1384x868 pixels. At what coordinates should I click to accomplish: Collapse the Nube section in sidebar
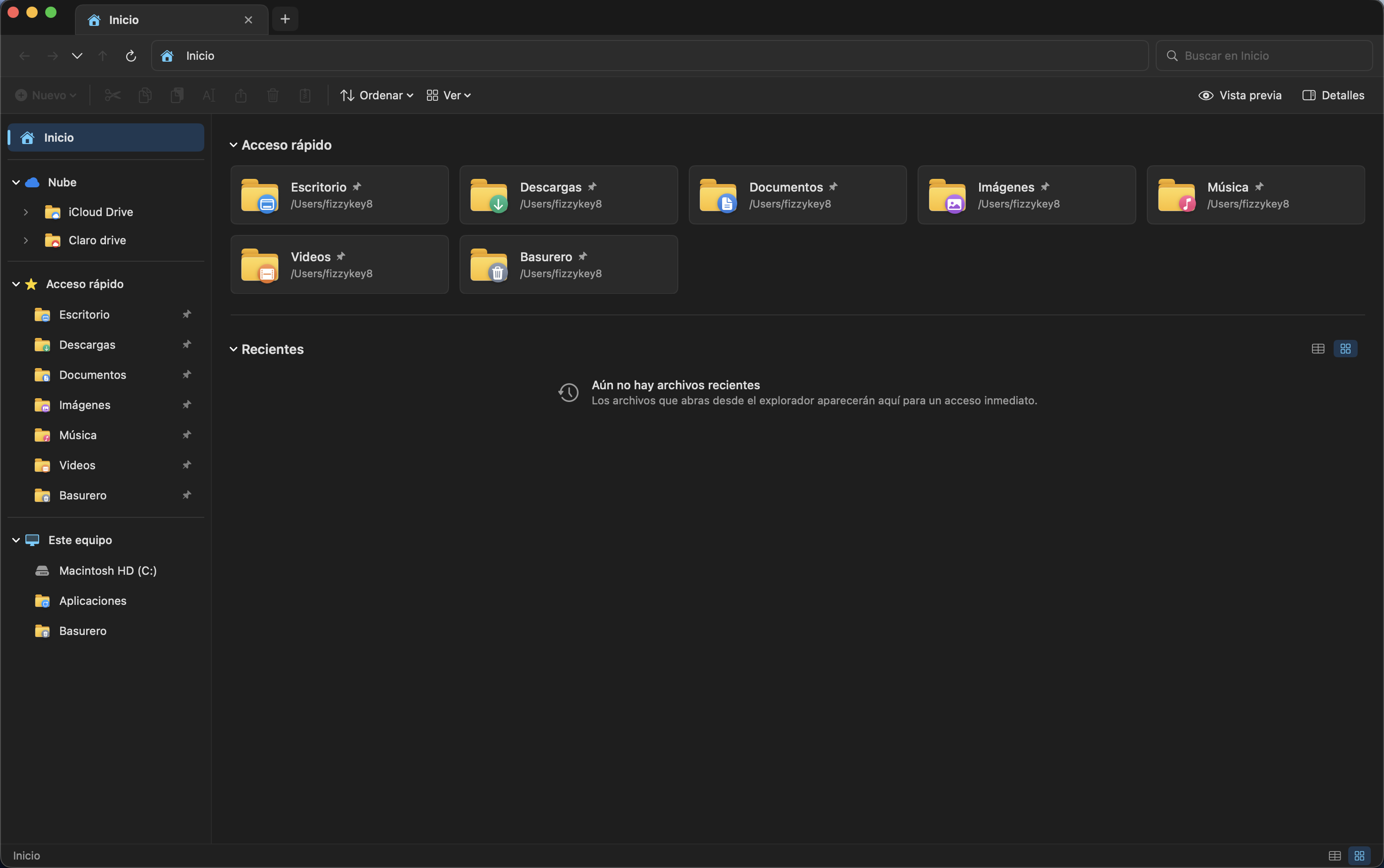point(16,183)
